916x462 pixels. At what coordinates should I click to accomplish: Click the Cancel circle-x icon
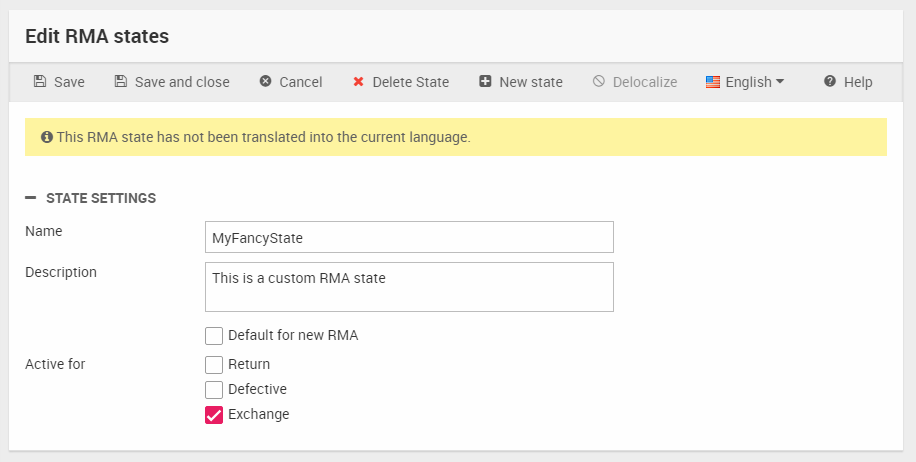[x=265, y=82]
